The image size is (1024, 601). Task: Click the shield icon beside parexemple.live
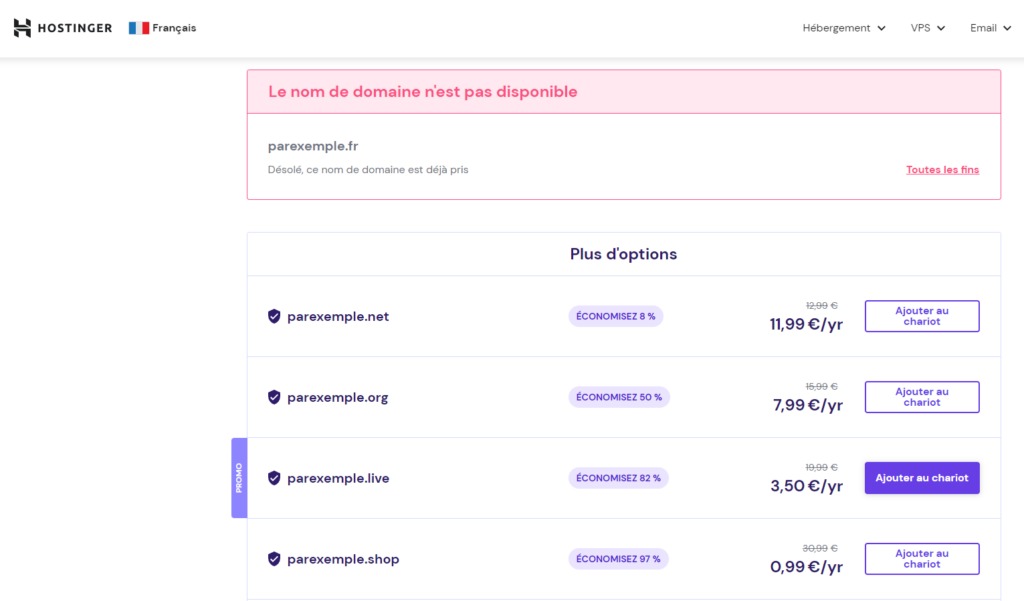tap(274, 478)
